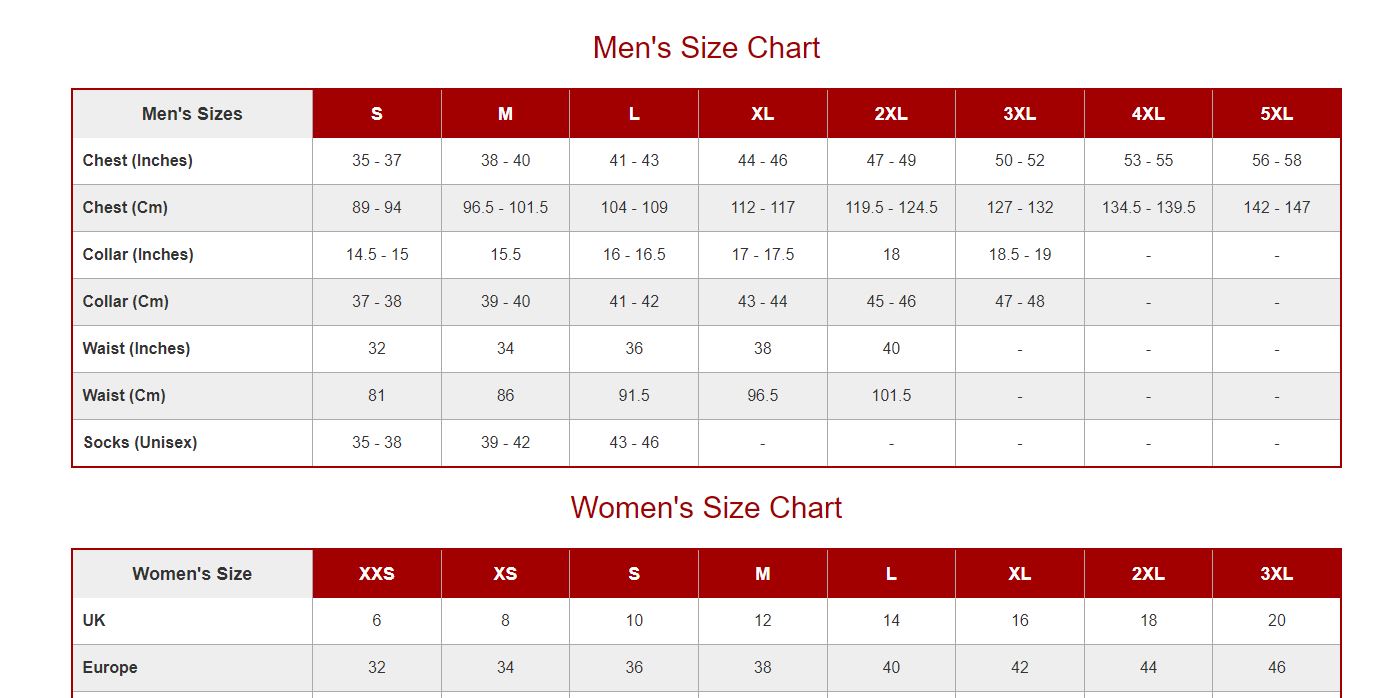This screenshot has height=698, width=1397.
Task: Click the chest cell reading "119.5 - 124.5"
Action: [891, 208]
